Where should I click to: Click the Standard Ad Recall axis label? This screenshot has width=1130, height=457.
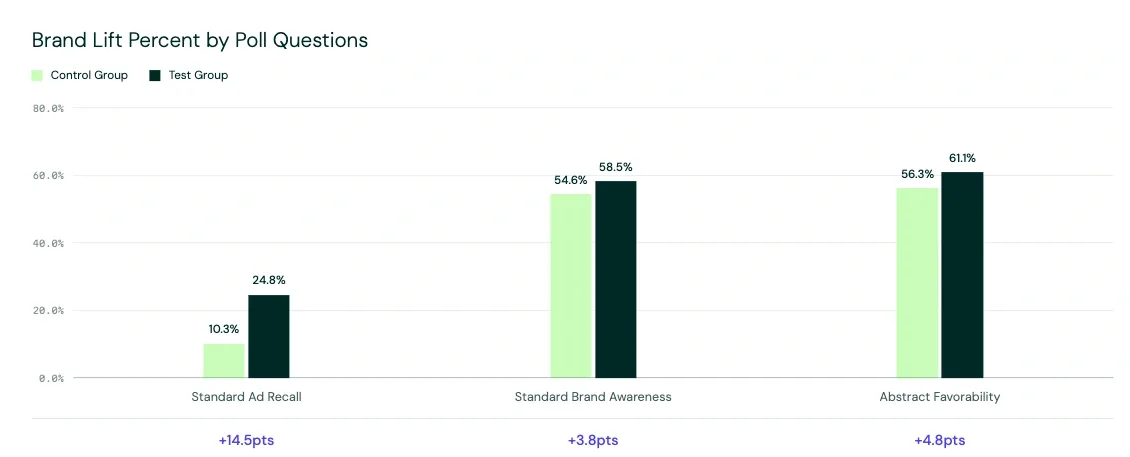[x=246, y=397]
